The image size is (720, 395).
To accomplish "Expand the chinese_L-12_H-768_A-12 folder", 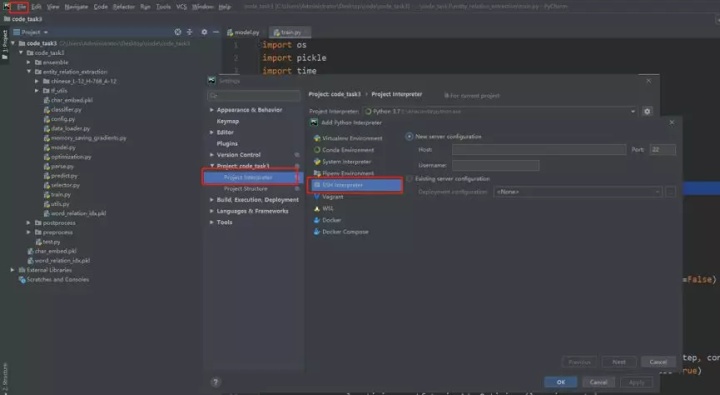I will coord(37,81).
